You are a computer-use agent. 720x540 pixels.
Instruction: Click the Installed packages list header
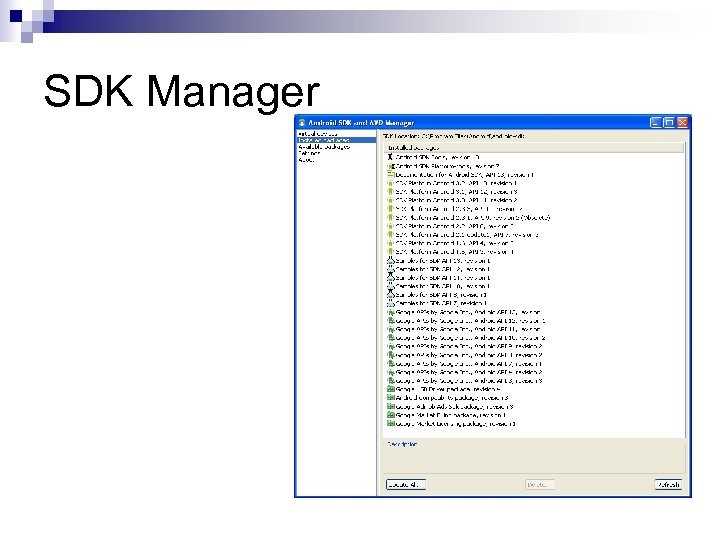point(534,147)
